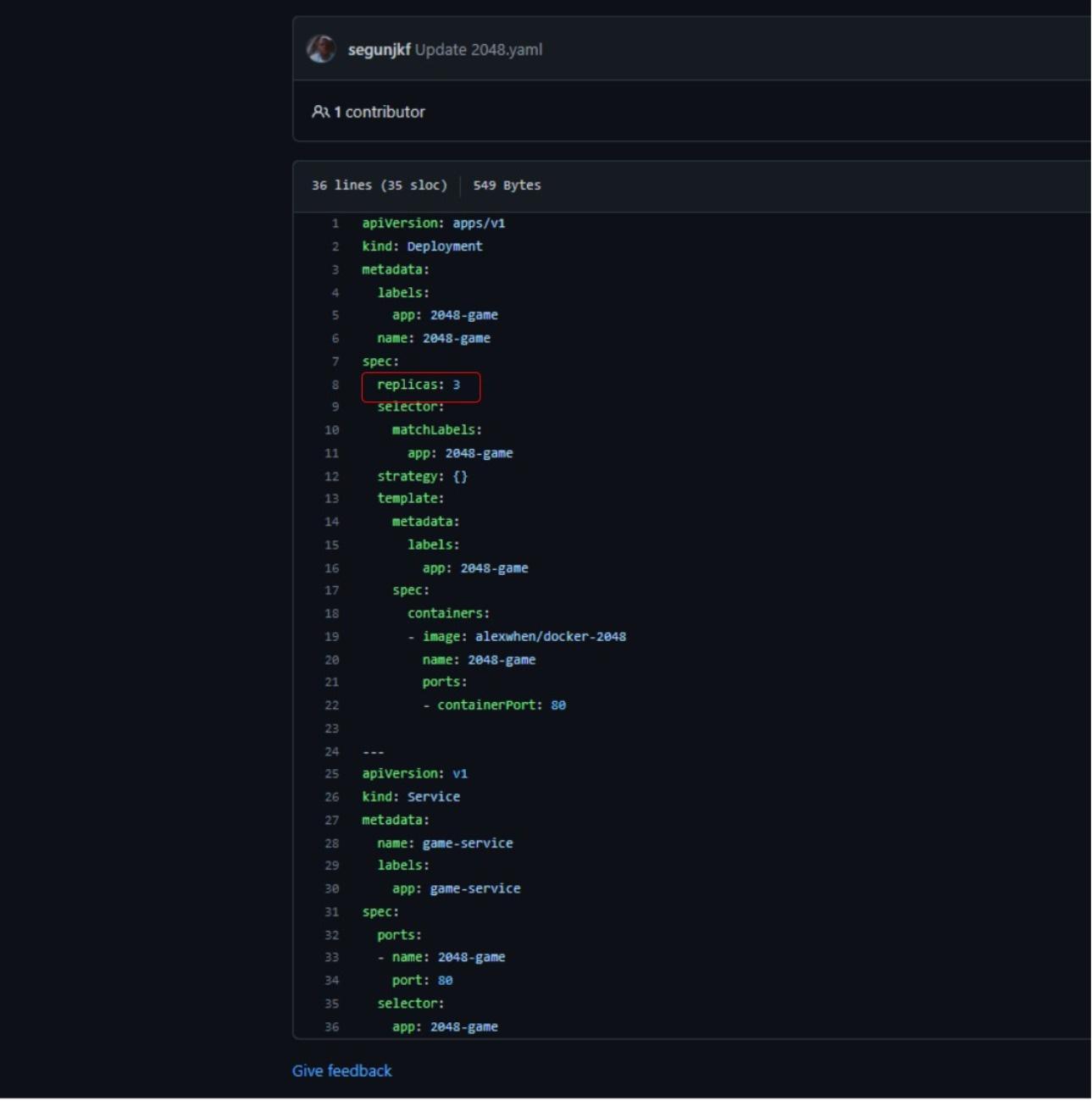Viewport: 1092px width, 1101px height.
Task: Click the segunjkf user avatar
Action: 321,49
